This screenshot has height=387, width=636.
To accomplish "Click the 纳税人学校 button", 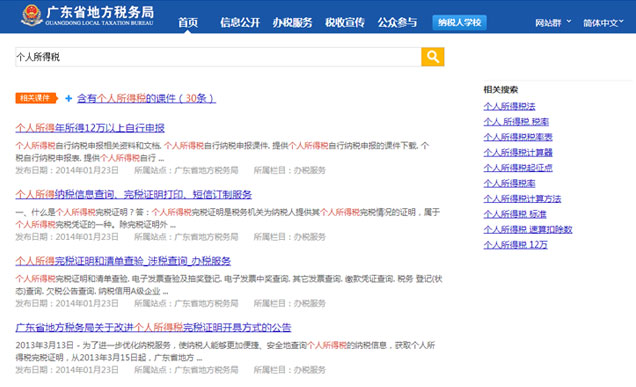I will pyautogui.click(x=460, y=22).
